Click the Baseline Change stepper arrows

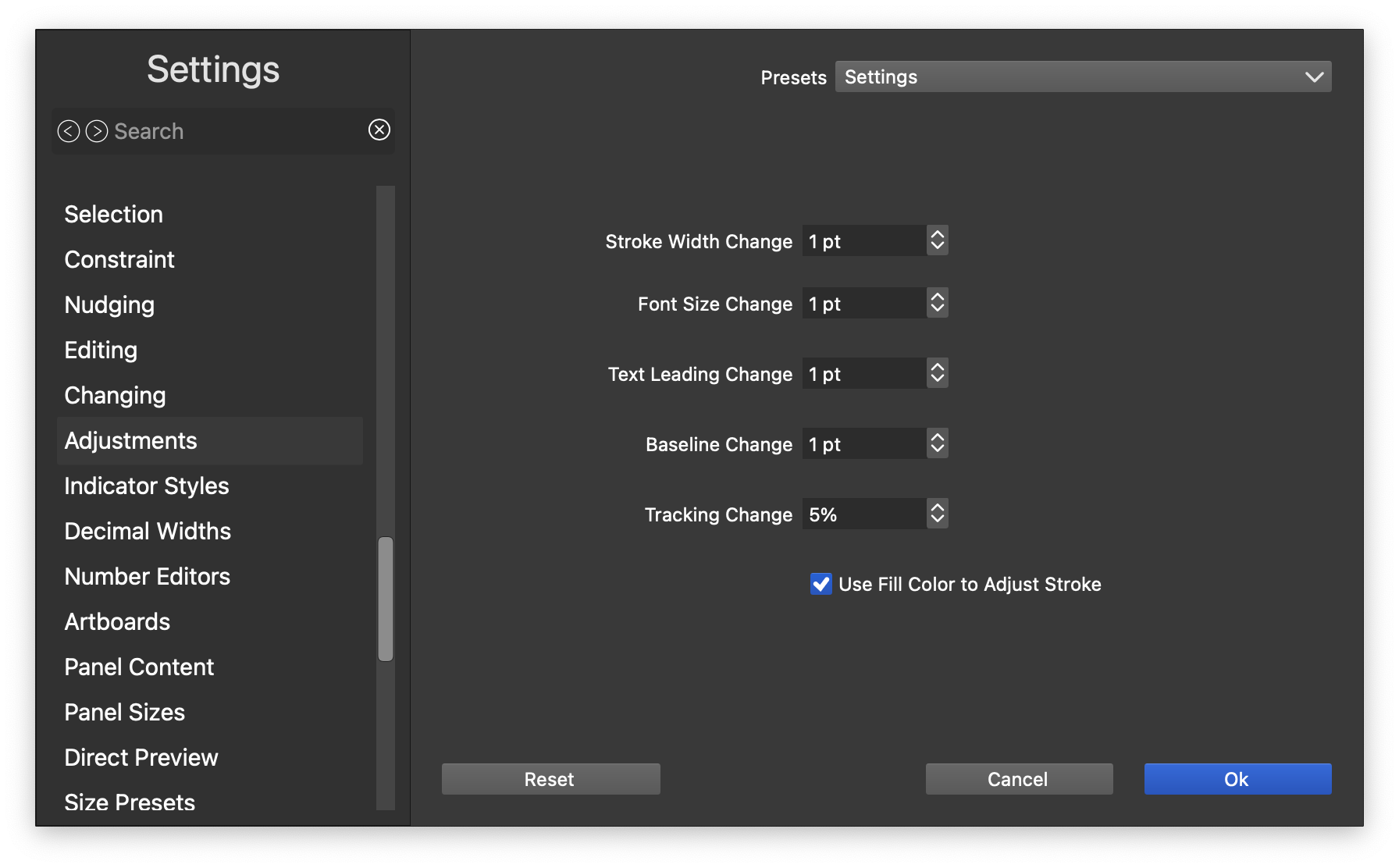[x=937, y=444]
